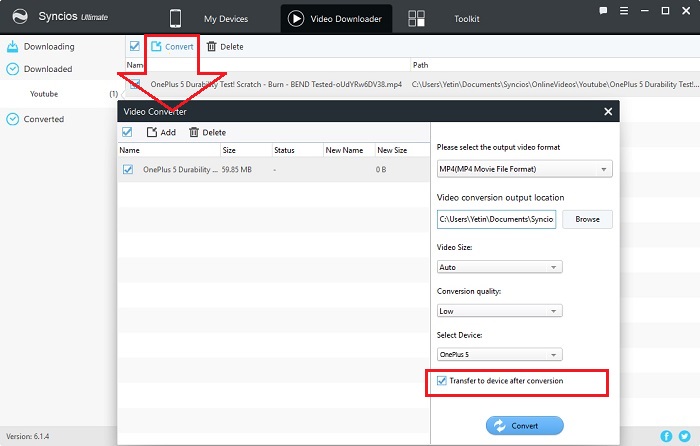Switch to the My Devices tab

pyautogui.click(x=226, y=19)
